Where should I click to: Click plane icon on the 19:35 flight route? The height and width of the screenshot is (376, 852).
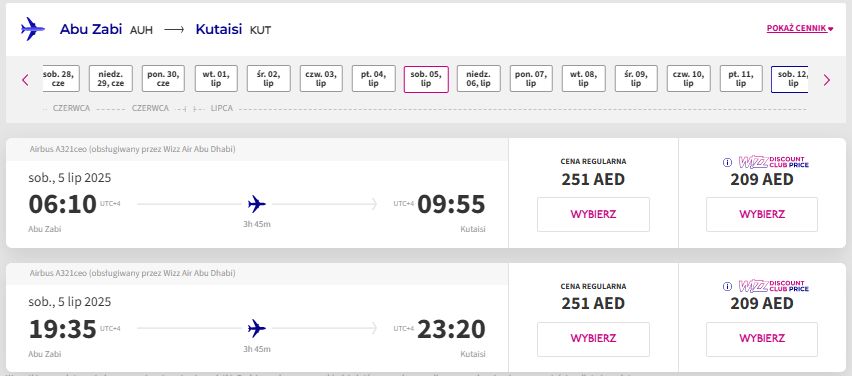(x=256, y=328)
